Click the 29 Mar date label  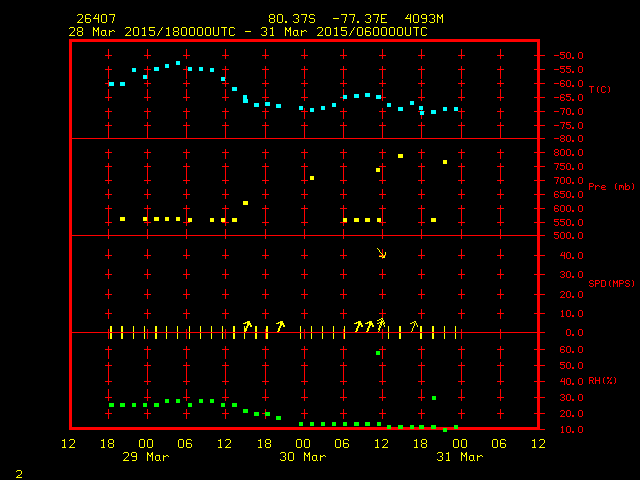tap(146, 457)
